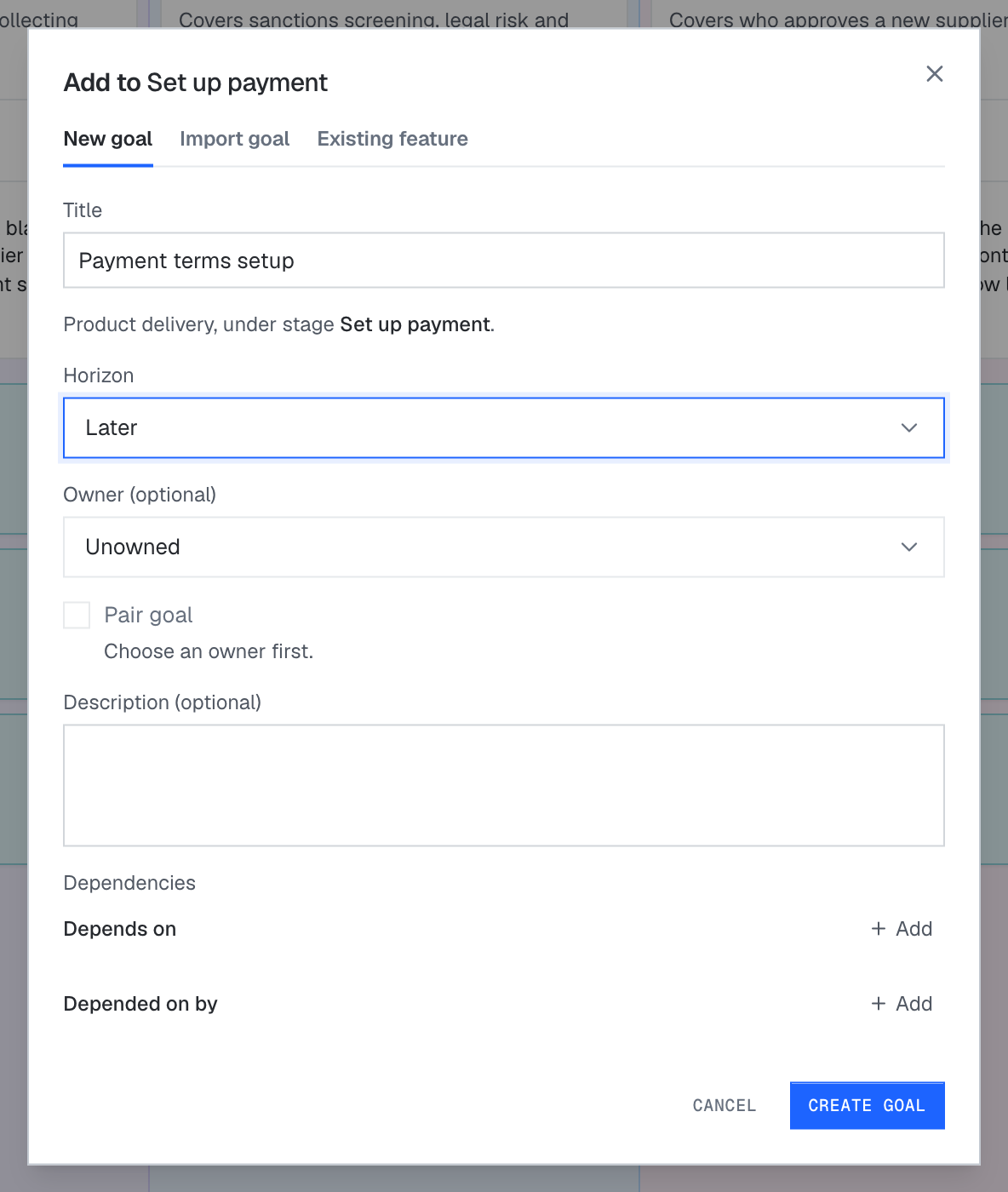Click the plus icon beside Depends on
The width and height of the screenshot is (1008, 1192).
(879, 929)
